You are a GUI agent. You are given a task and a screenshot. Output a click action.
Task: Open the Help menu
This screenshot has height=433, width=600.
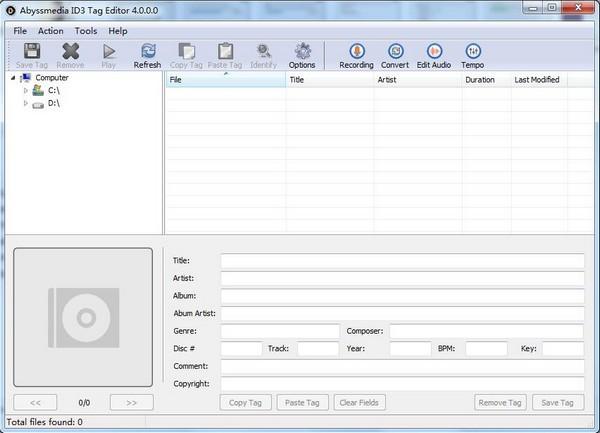point(117,31)
